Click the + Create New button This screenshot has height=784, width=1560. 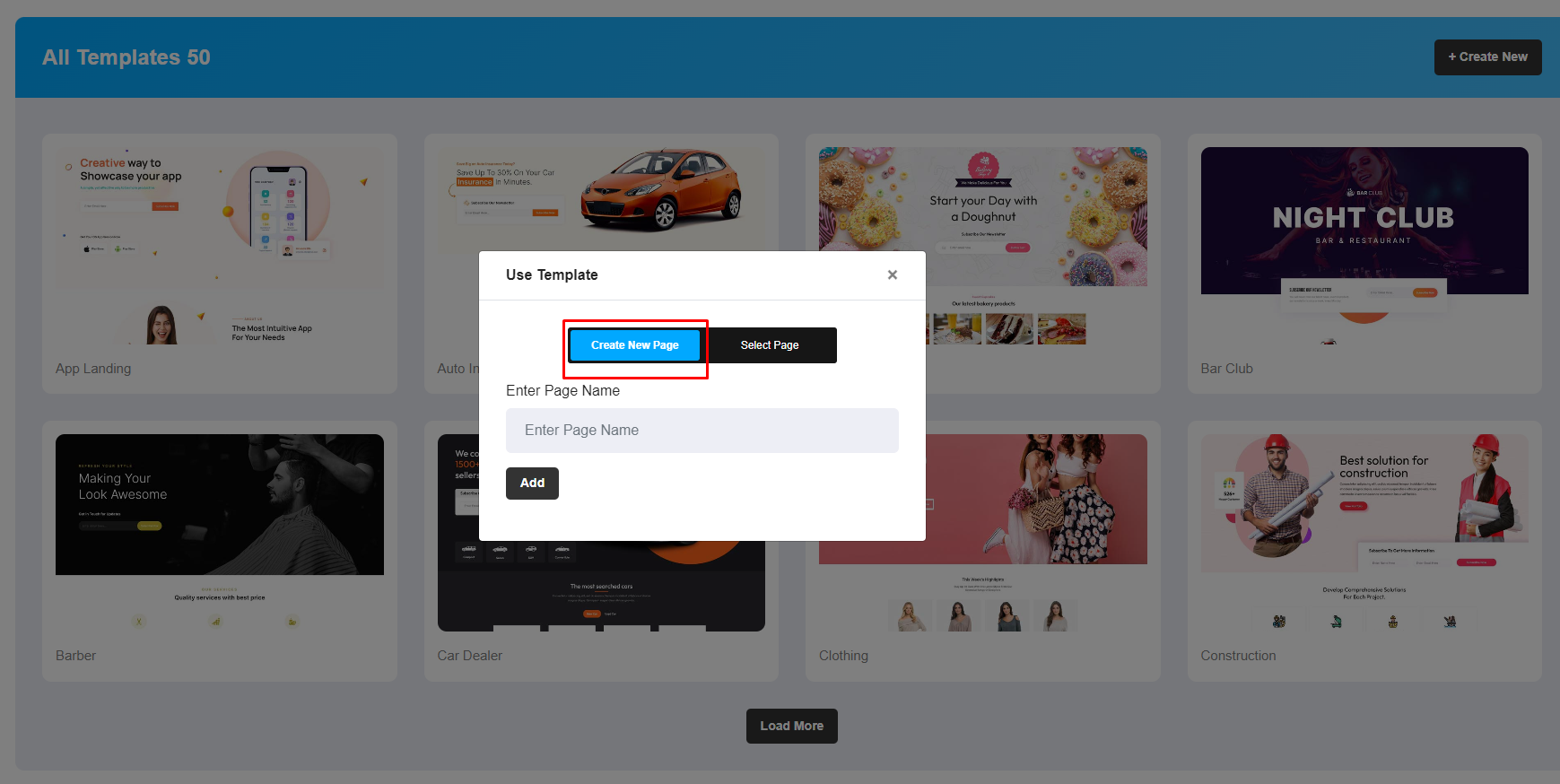(1486, 57)
